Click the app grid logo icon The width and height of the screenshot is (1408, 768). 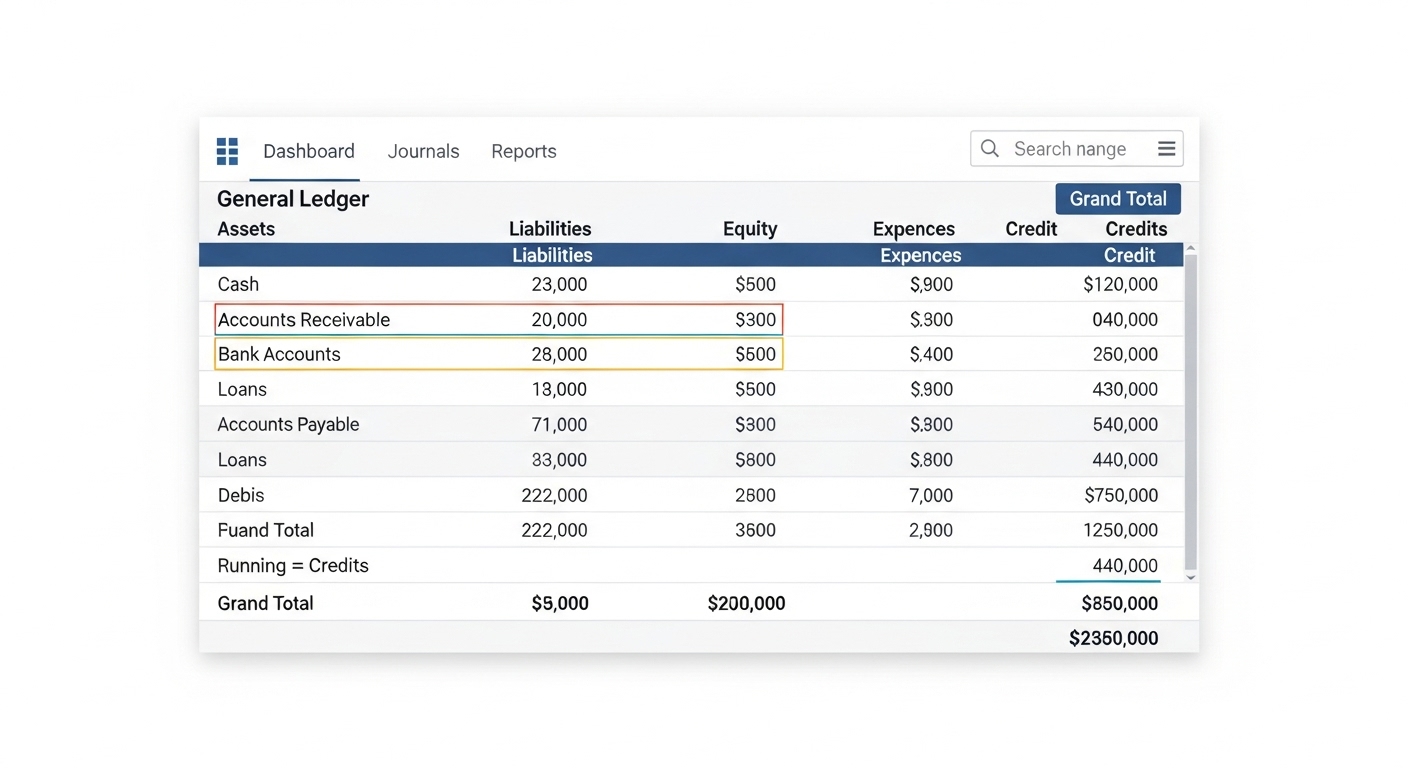[x=228, y=152]
